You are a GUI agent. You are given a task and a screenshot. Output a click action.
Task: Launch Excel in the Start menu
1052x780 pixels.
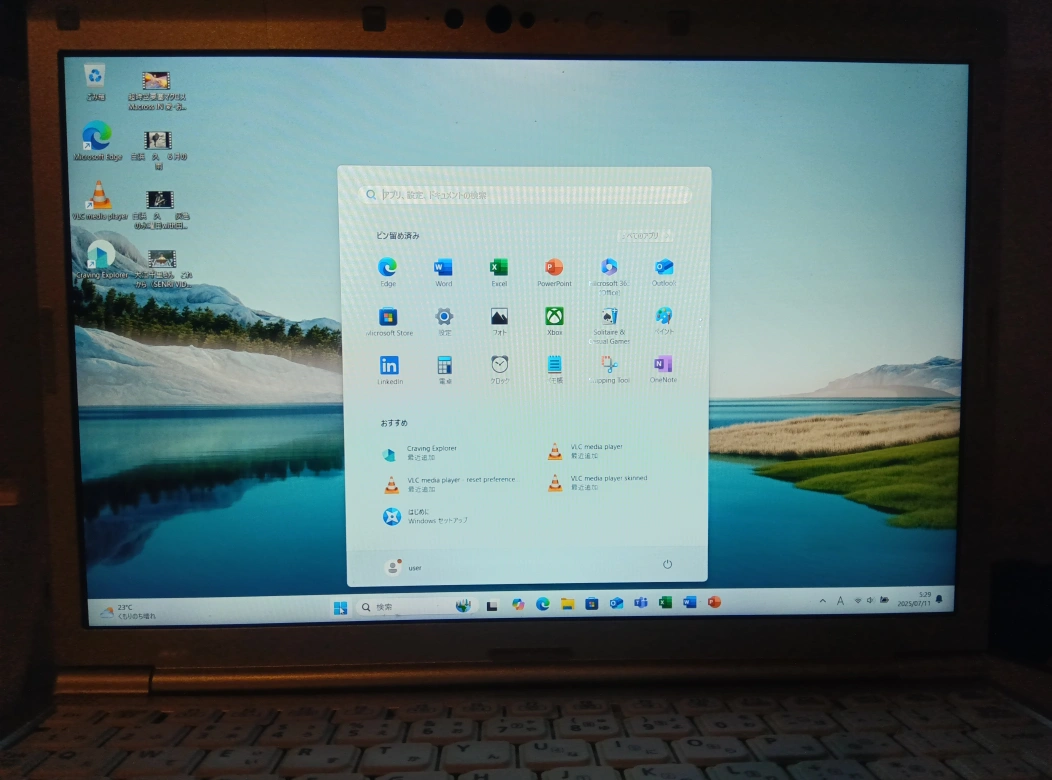click(x=498, y=268)
